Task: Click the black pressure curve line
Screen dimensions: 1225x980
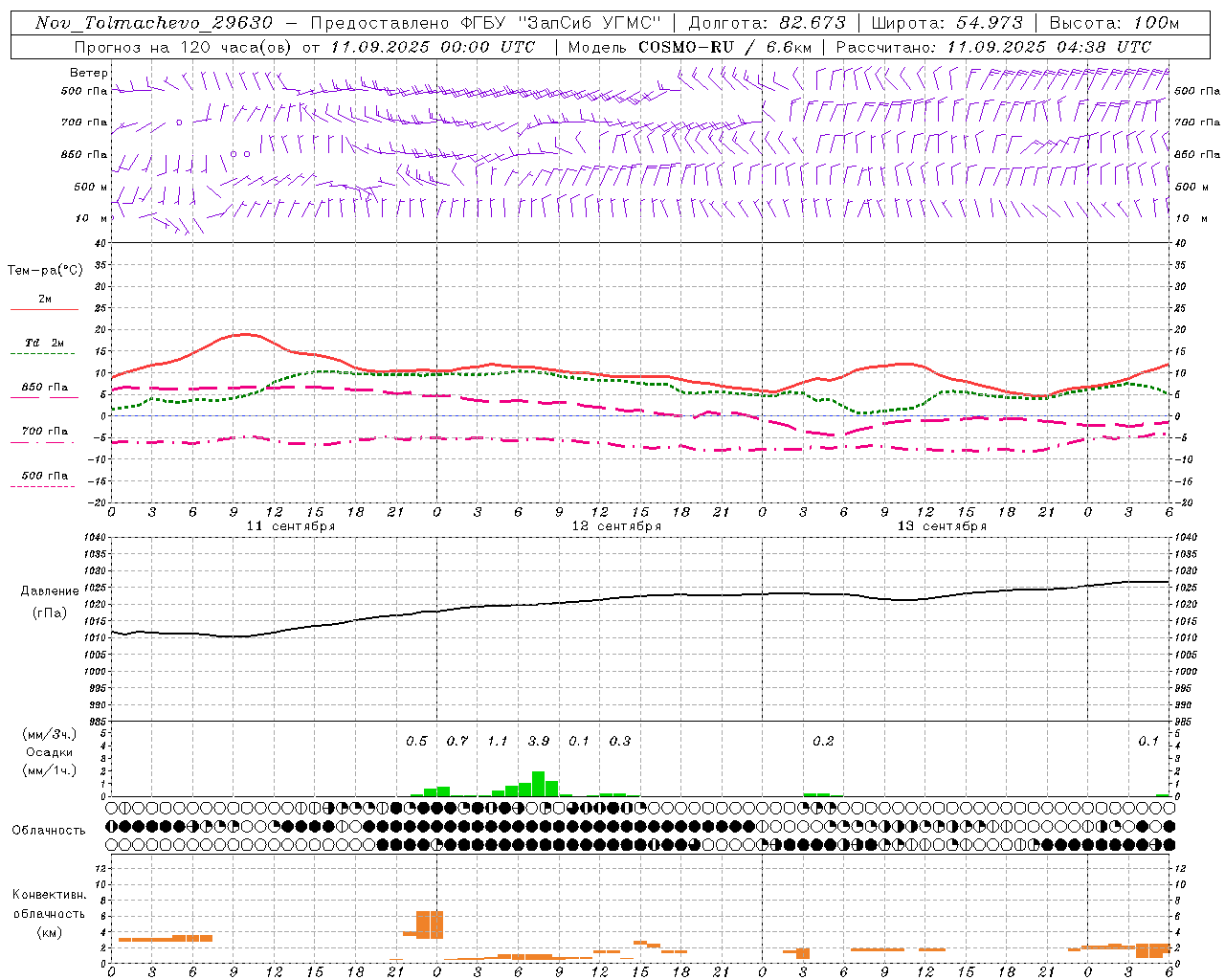Action: pos(641,597)
